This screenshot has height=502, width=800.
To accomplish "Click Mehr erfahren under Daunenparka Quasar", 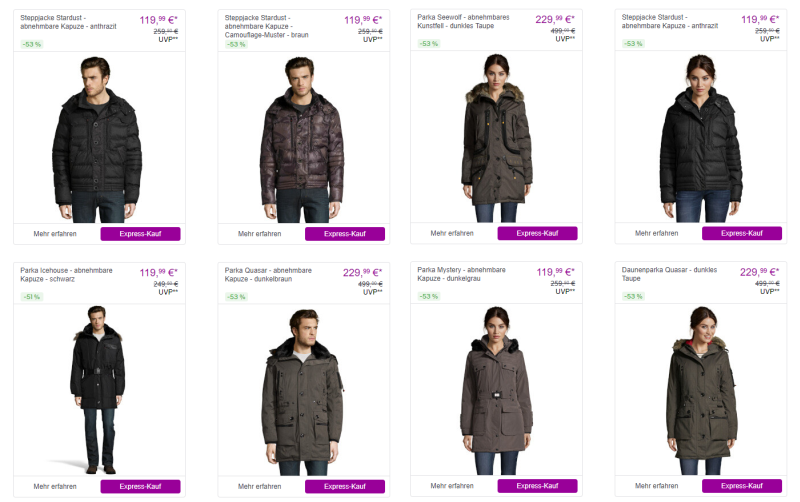I will [x=658, y=486].
